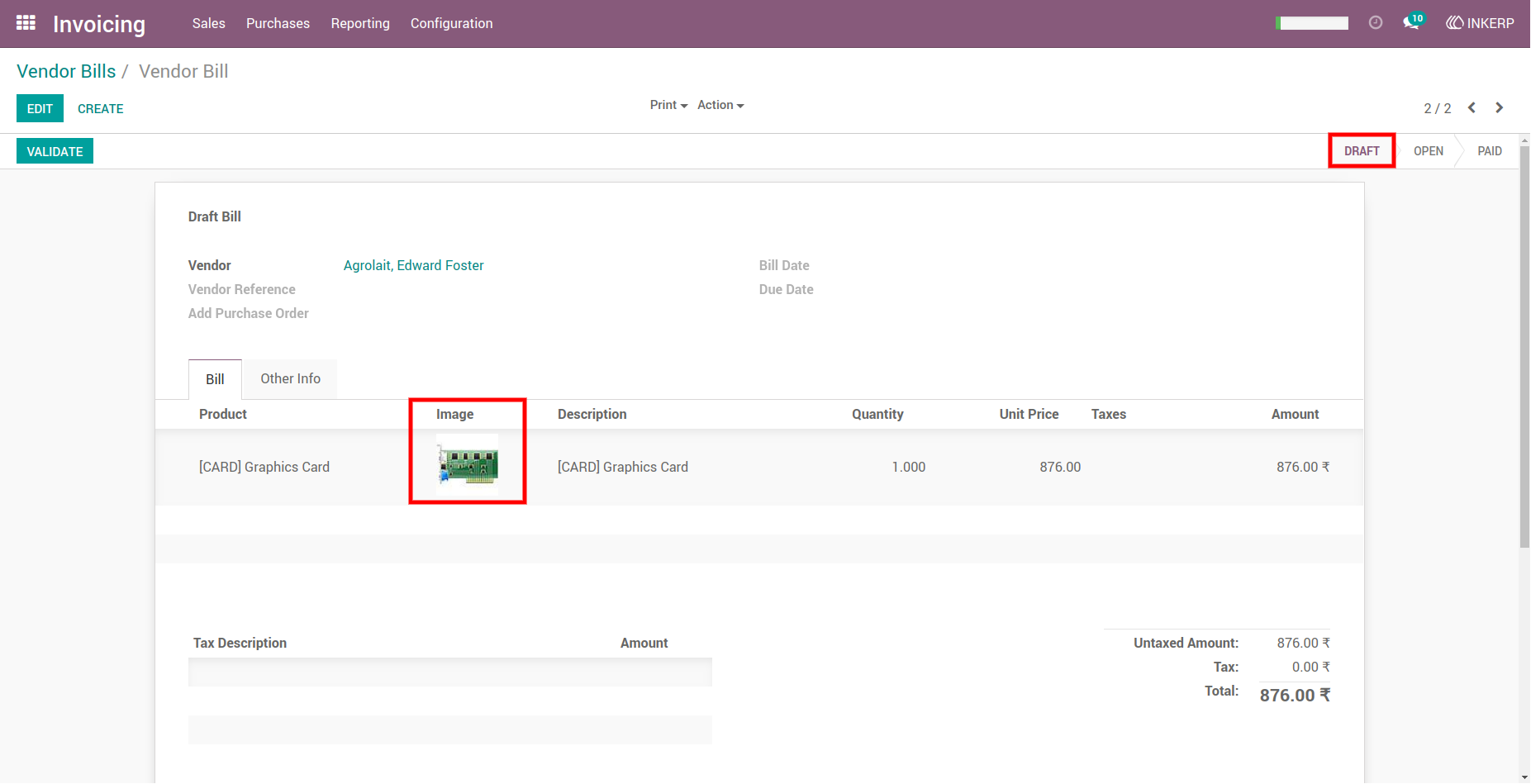Click the progress bar in top navbar

click(1312, 23)
